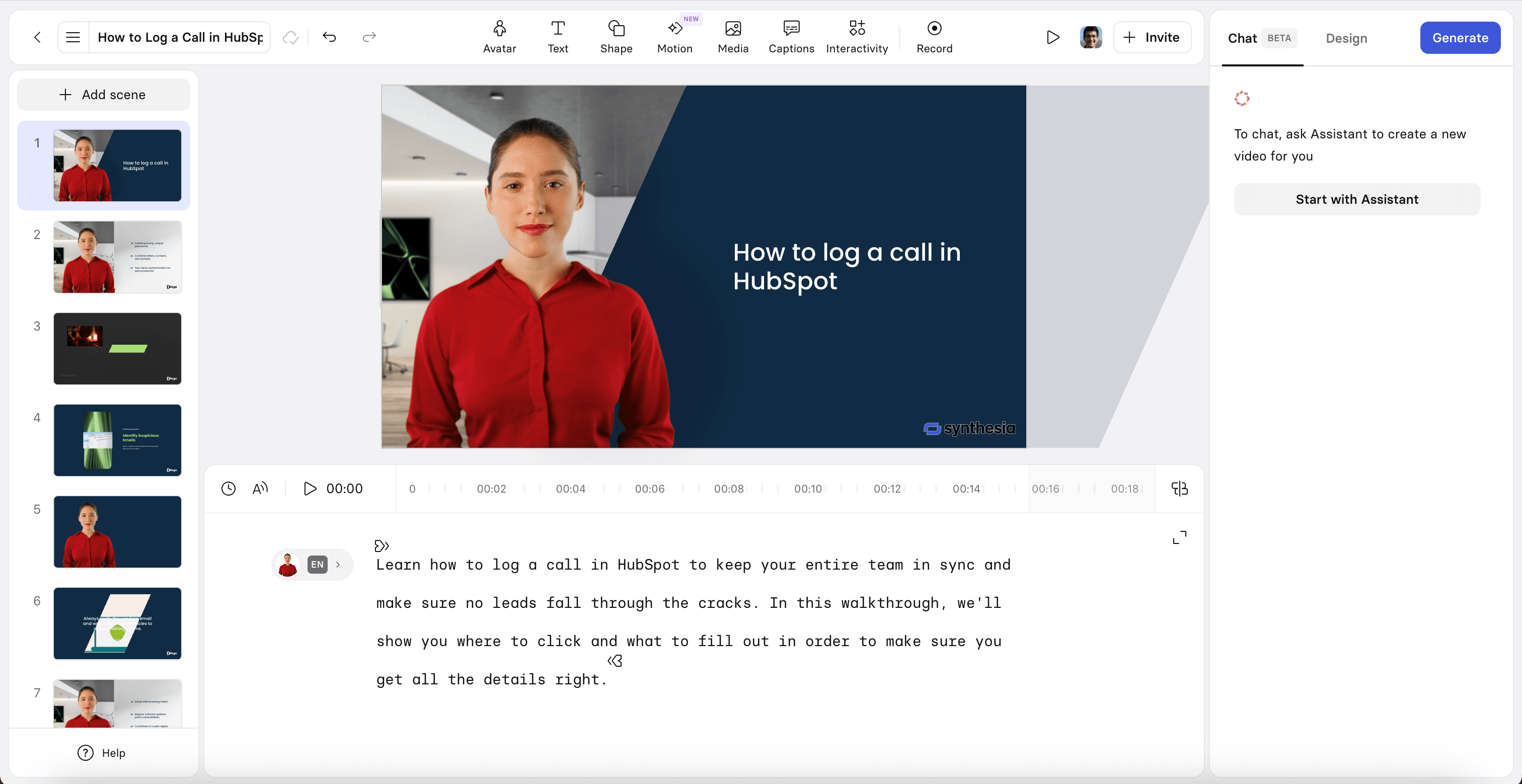The height and width of the screenshot is (784, 1522).
Task: Expand the script editor to fullscreen
Action: pos(1179,537)
